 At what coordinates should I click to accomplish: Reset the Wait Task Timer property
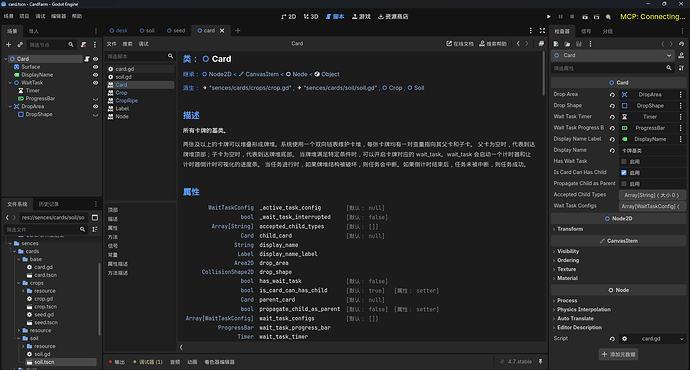point(612,117)
